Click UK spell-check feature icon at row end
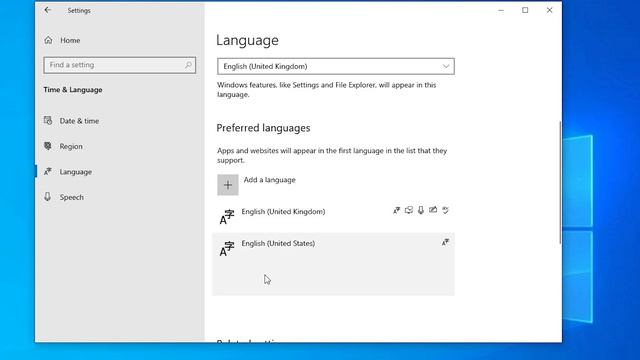 coord(445,210)
